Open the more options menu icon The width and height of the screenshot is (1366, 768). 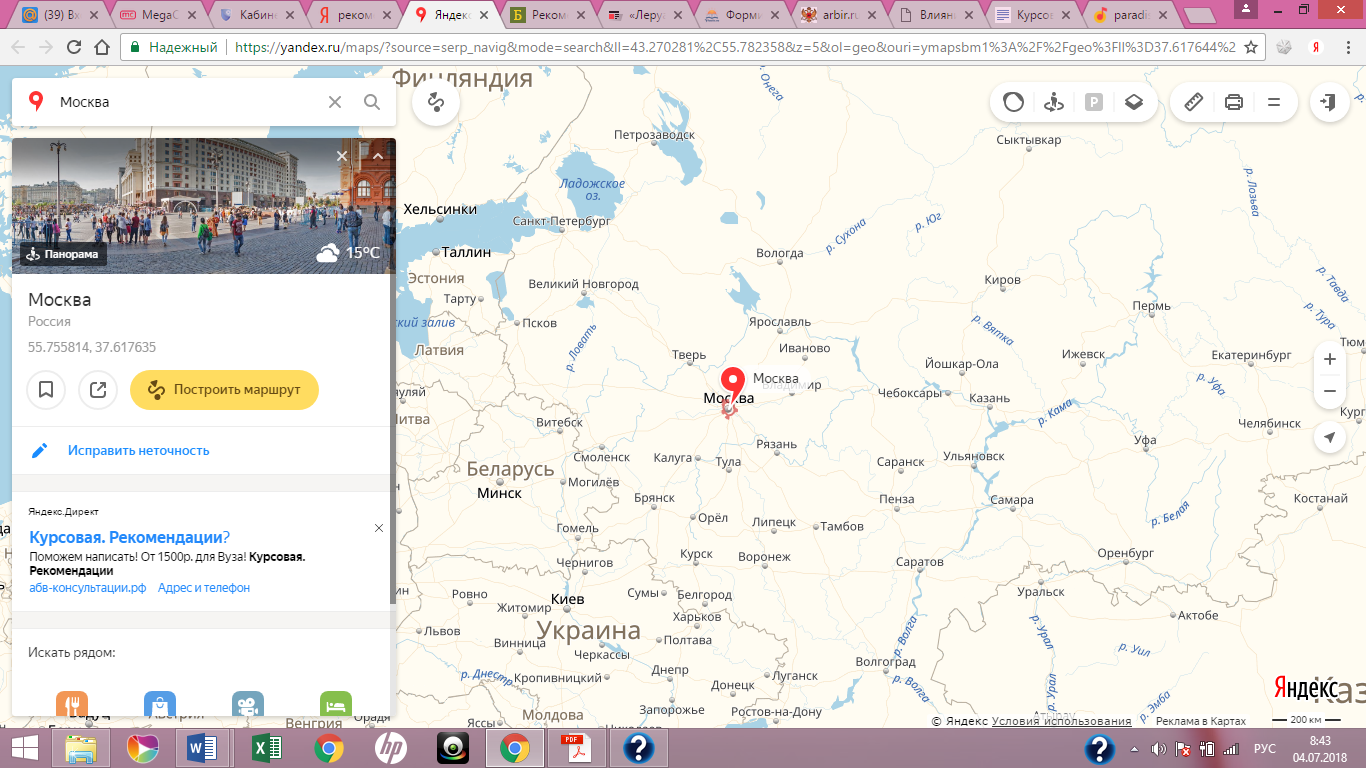(x=1273, y=102)
